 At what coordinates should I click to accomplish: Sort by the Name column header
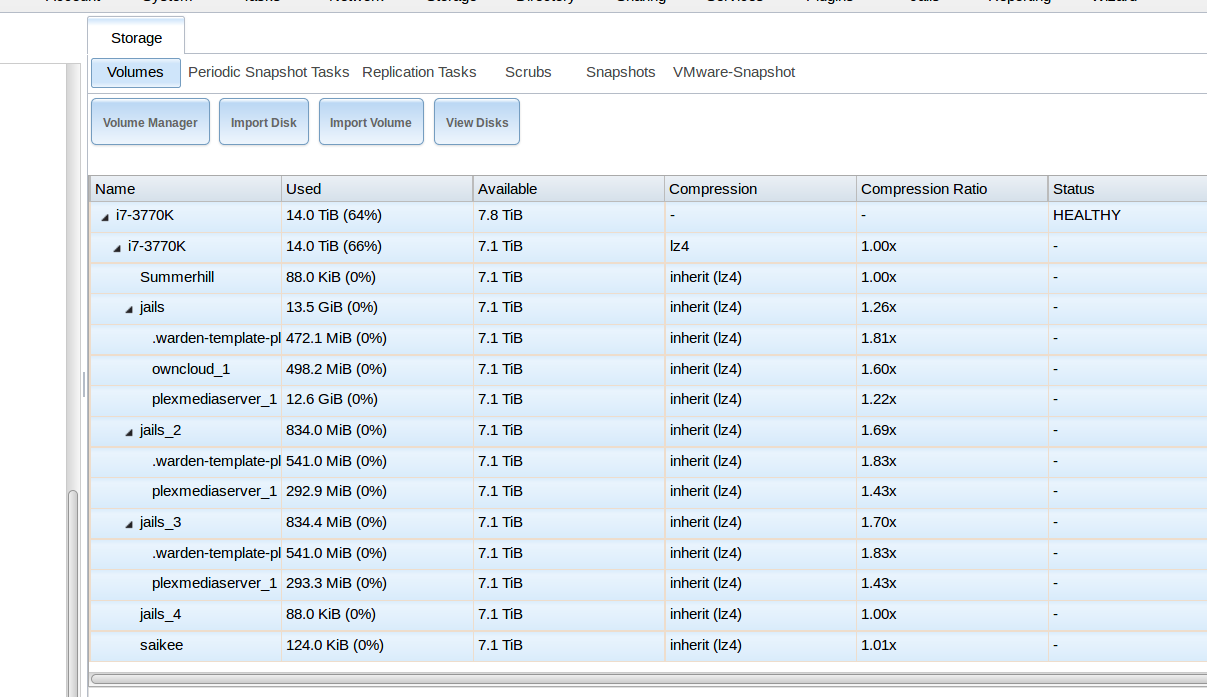(x=186, y=189)
